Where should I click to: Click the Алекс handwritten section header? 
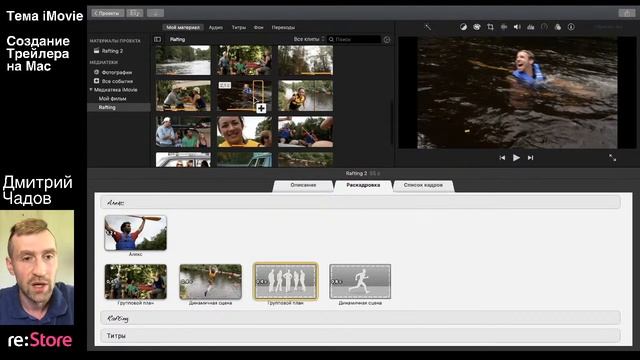coord(360,202)
